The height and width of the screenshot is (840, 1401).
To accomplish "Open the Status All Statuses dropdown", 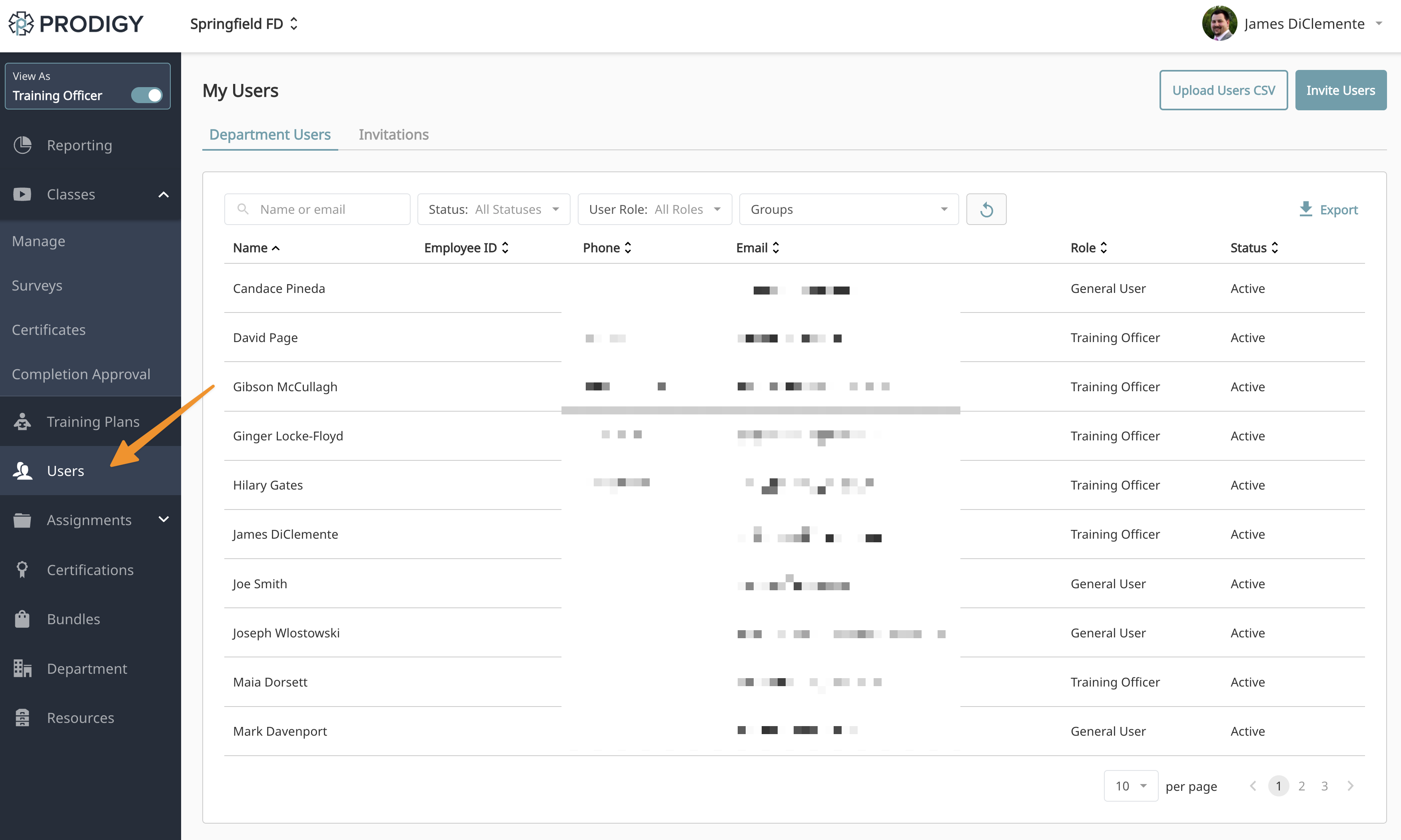I will [x=493, y=209].
